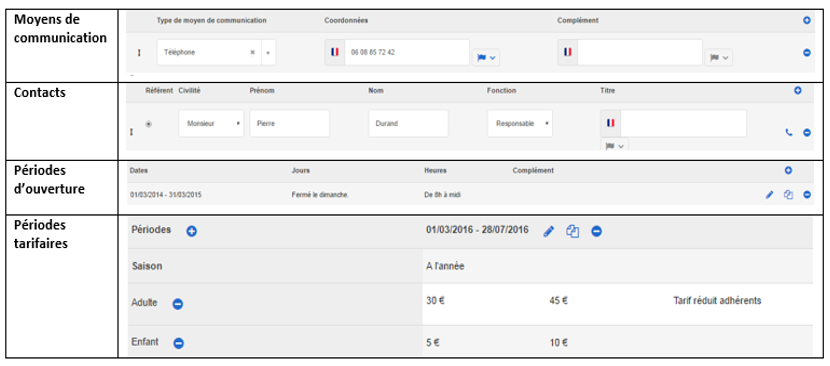
Task: Open the Téléphone type dropdown arrow
Action: coord(268,52)
